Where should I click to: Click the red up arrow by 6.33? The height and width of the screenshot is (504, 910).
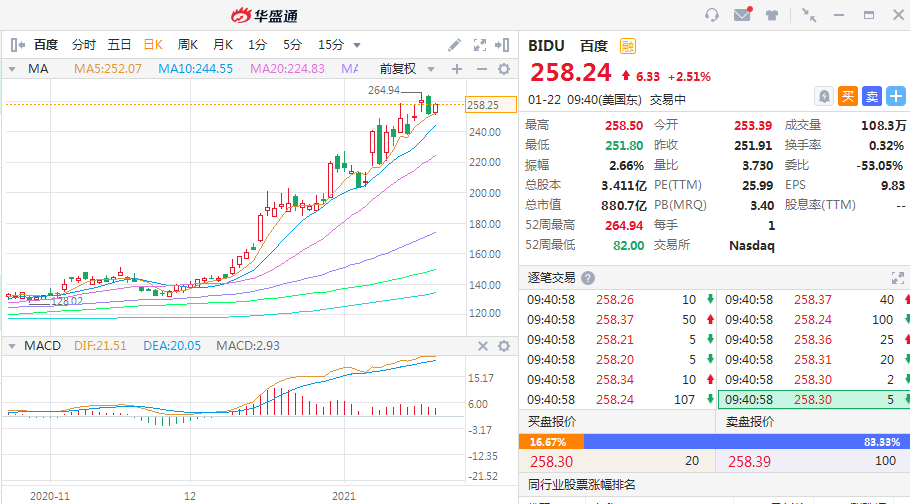[626, 75]
